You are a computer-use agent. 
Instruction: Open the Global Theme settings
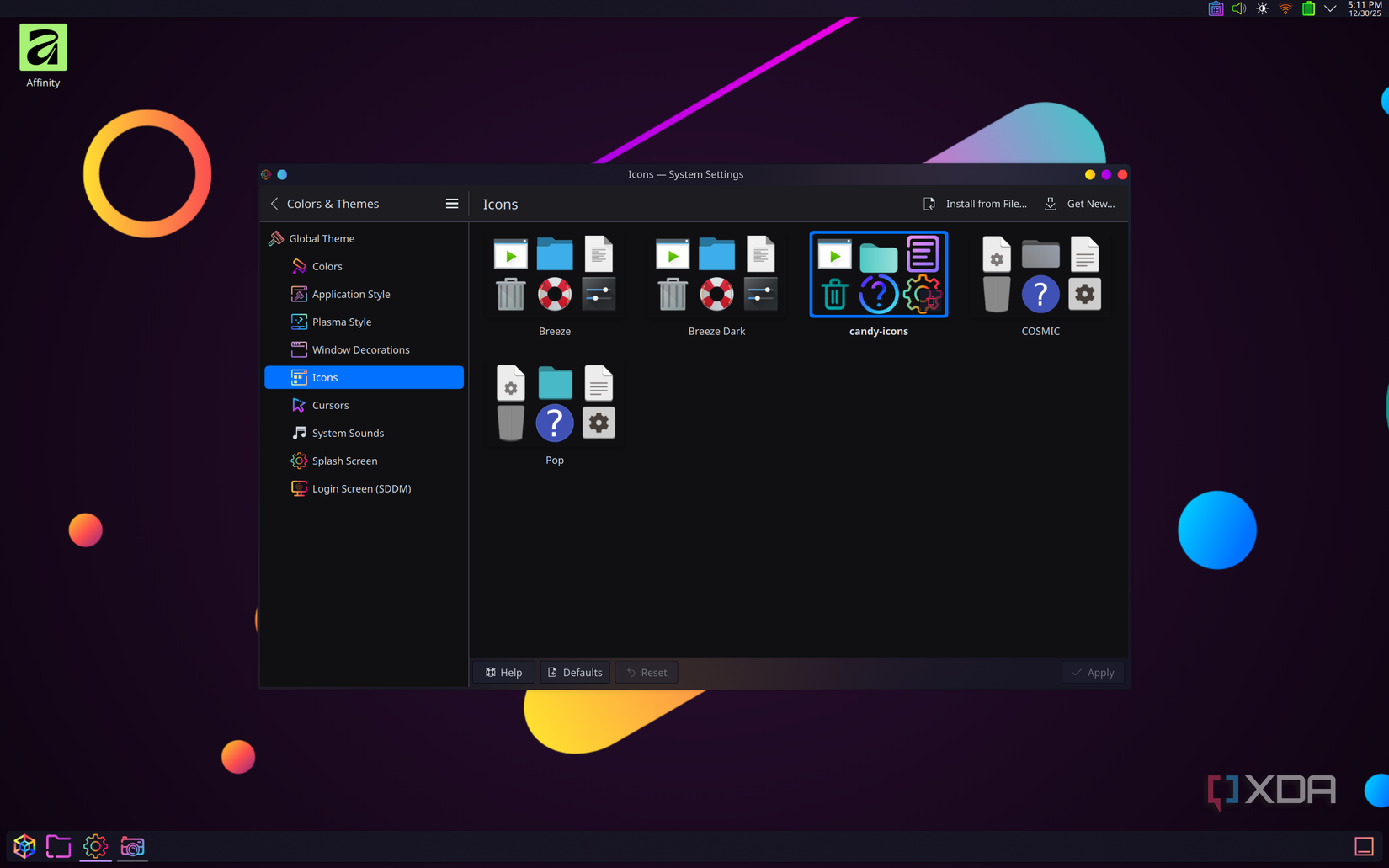click(x=322, y=238)
